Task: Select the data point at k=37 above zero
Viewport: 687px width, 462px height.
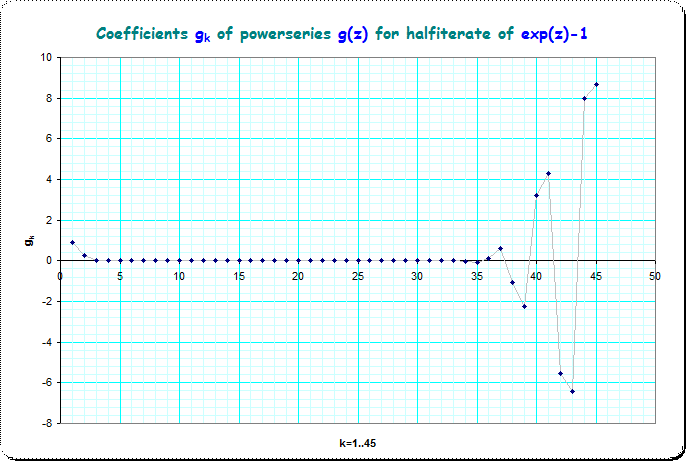Action: [500, 248]
